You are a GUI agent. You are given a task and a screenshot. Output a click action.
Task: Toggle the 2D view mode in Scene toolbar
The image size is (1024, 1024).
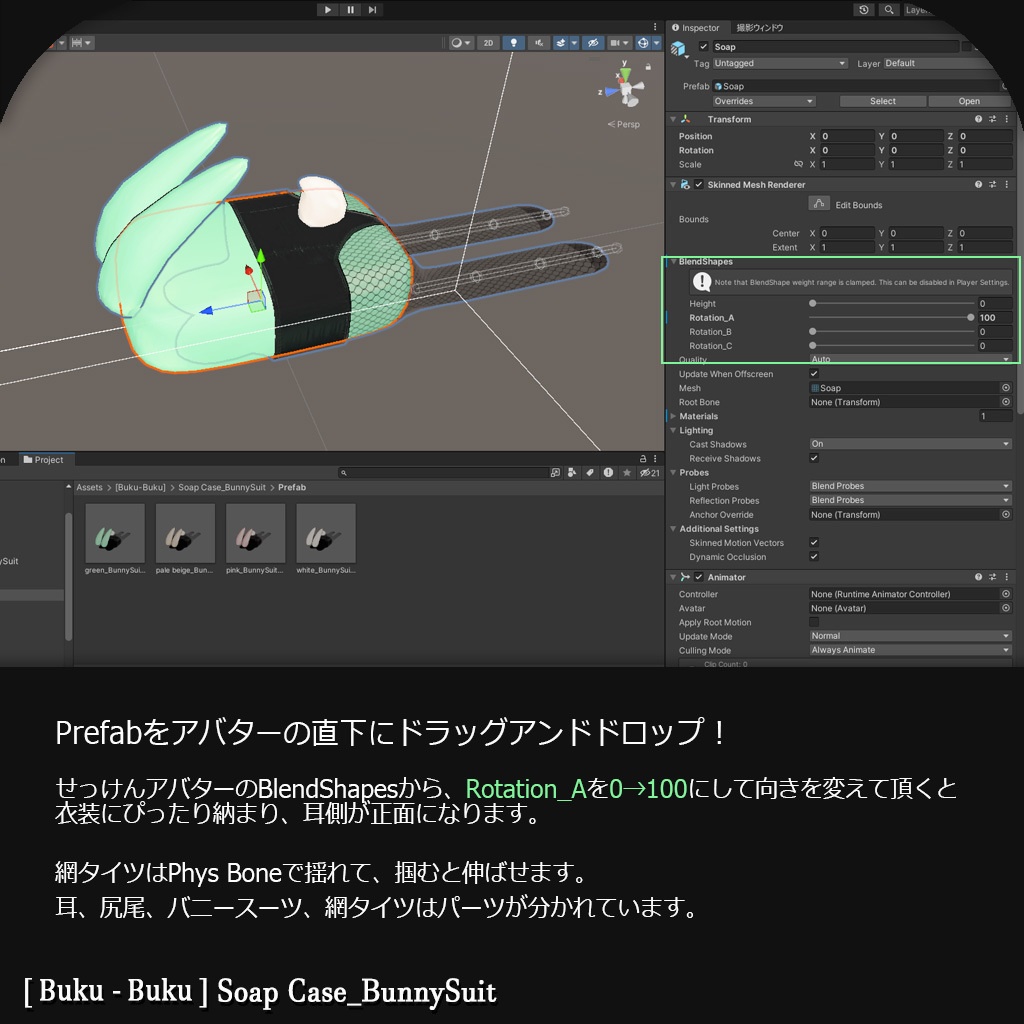(490, 41)
